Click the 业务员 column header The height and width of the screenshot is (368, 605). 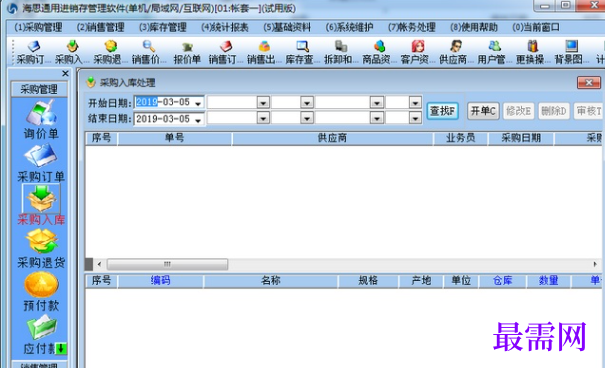tap(460, 138)
